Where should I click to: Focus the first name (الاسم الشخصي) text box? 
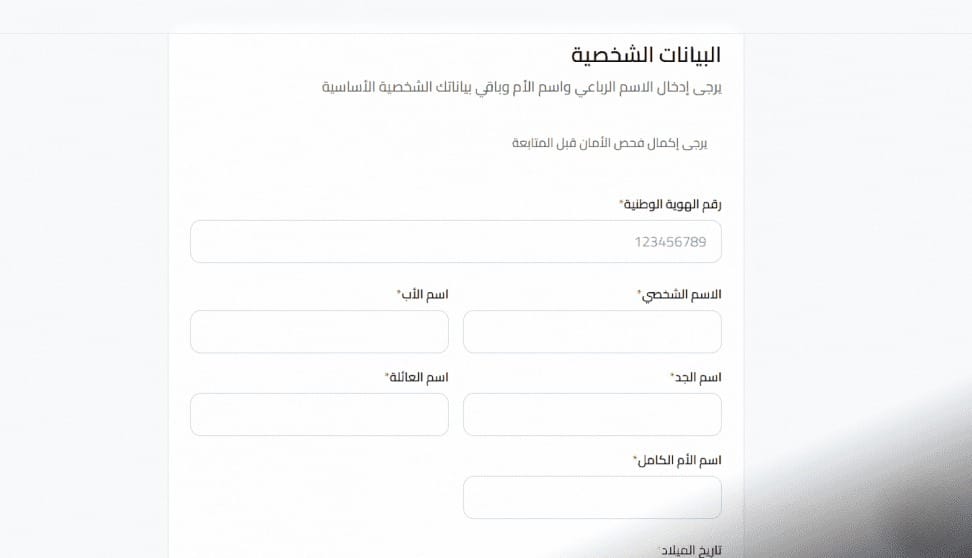pos(592,332)
